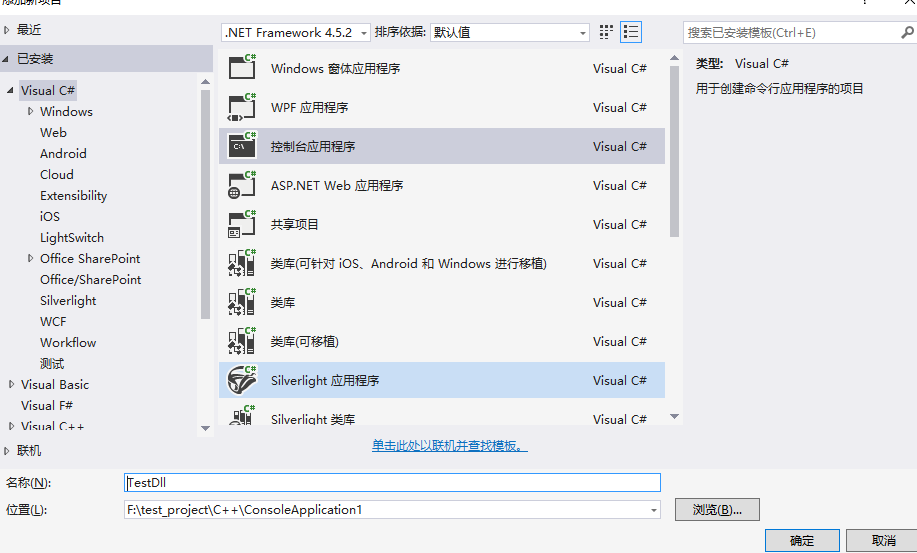Select the plain 类库 template icon
The image size is (917, 553).
coord(242,302)
